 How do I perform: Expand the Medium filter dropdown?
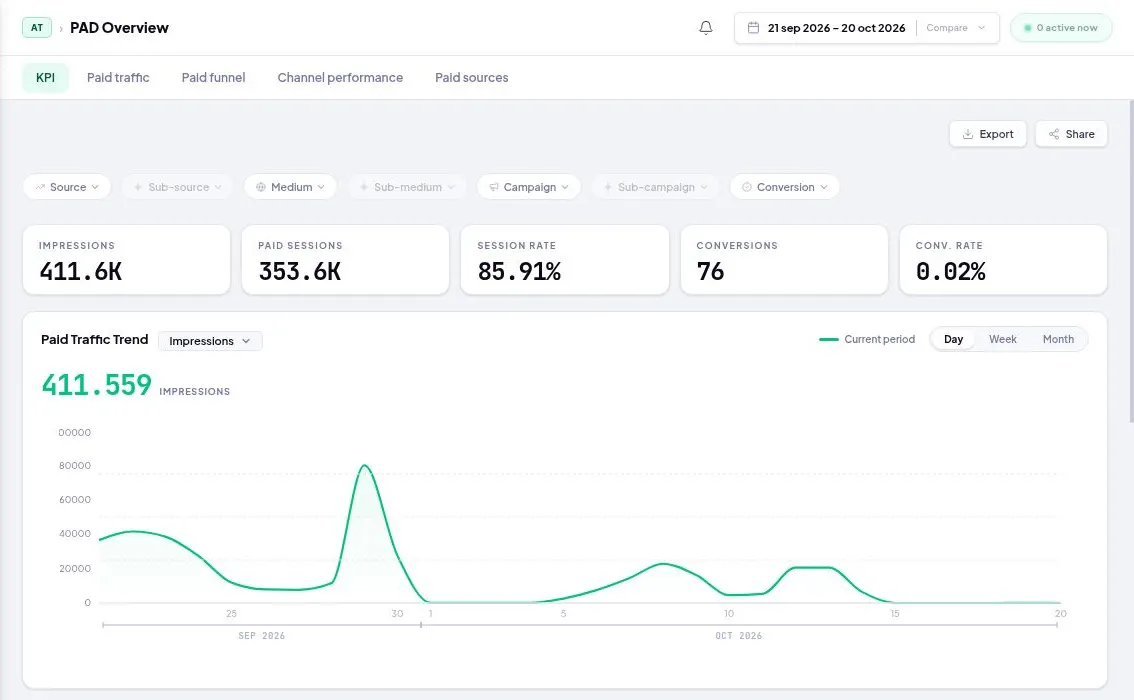pos(290,187)
